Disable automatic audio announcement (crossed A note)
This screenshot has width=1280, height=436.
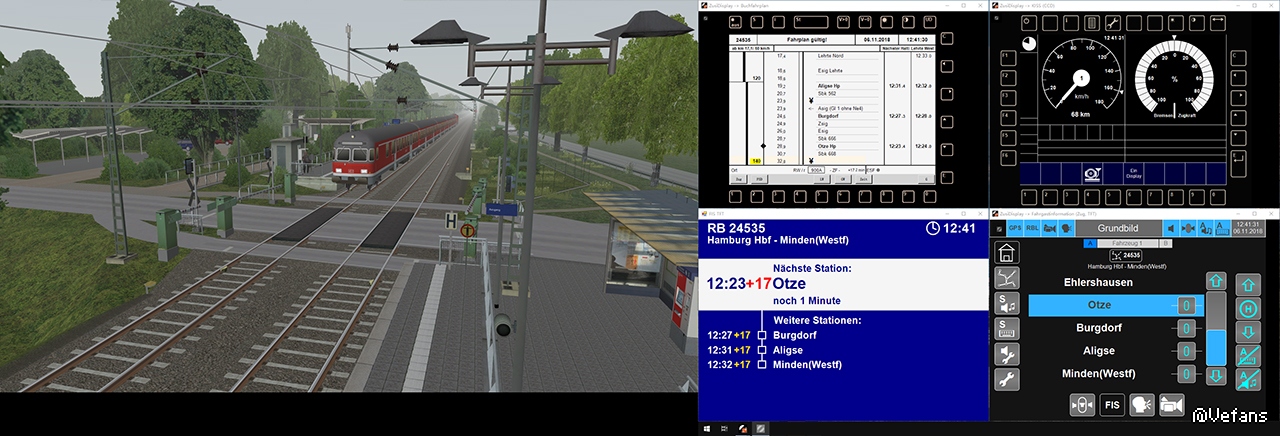1248,380
